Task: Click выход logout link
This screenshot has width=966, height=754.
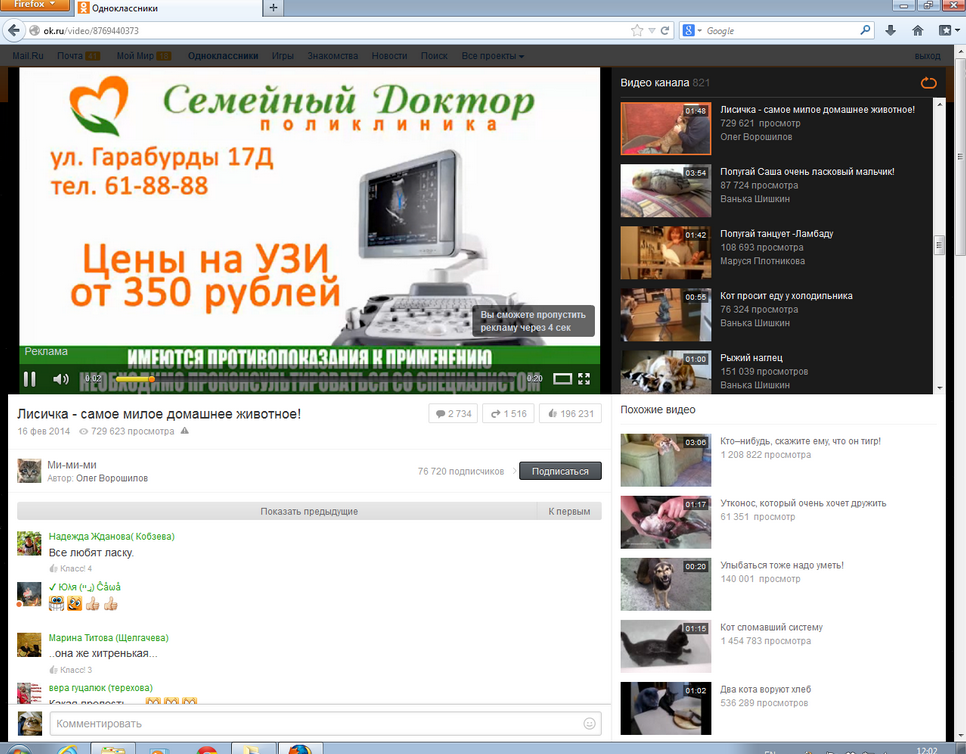Action: (927, 55)
